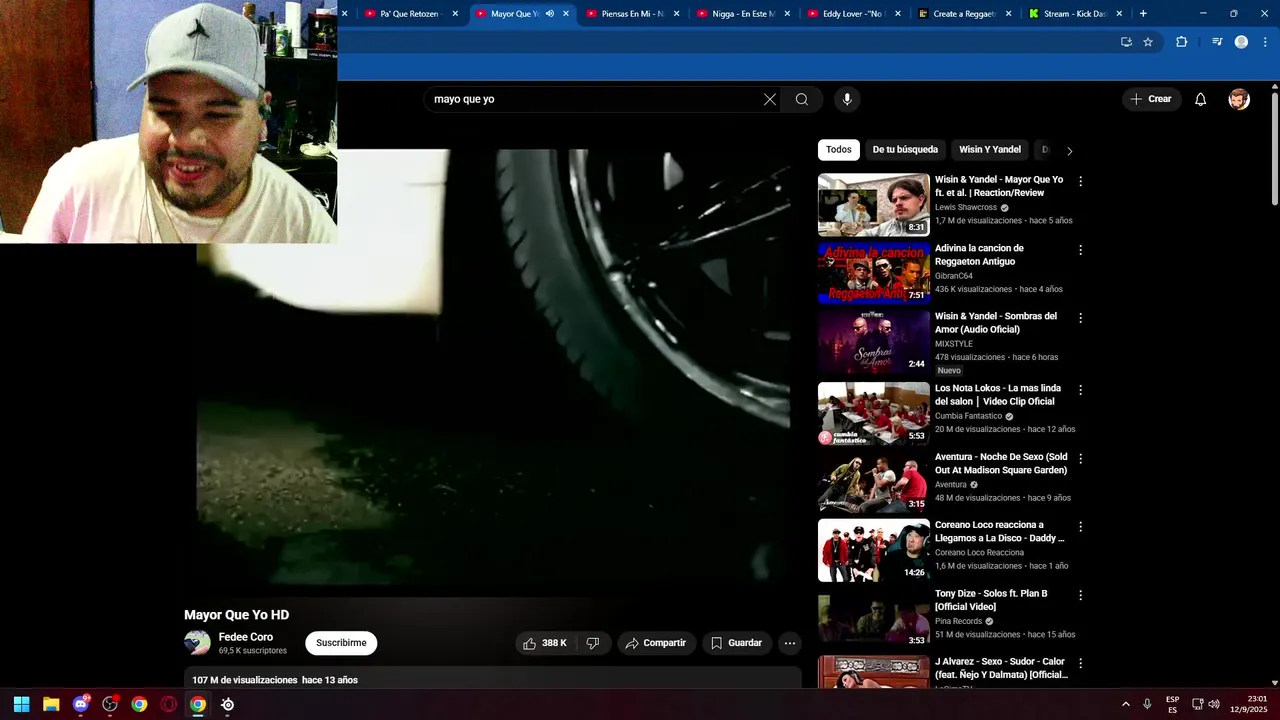
Task: Open Adivina la cancion Reggaeton thumbnail
Action: click(x=874, y=273)
